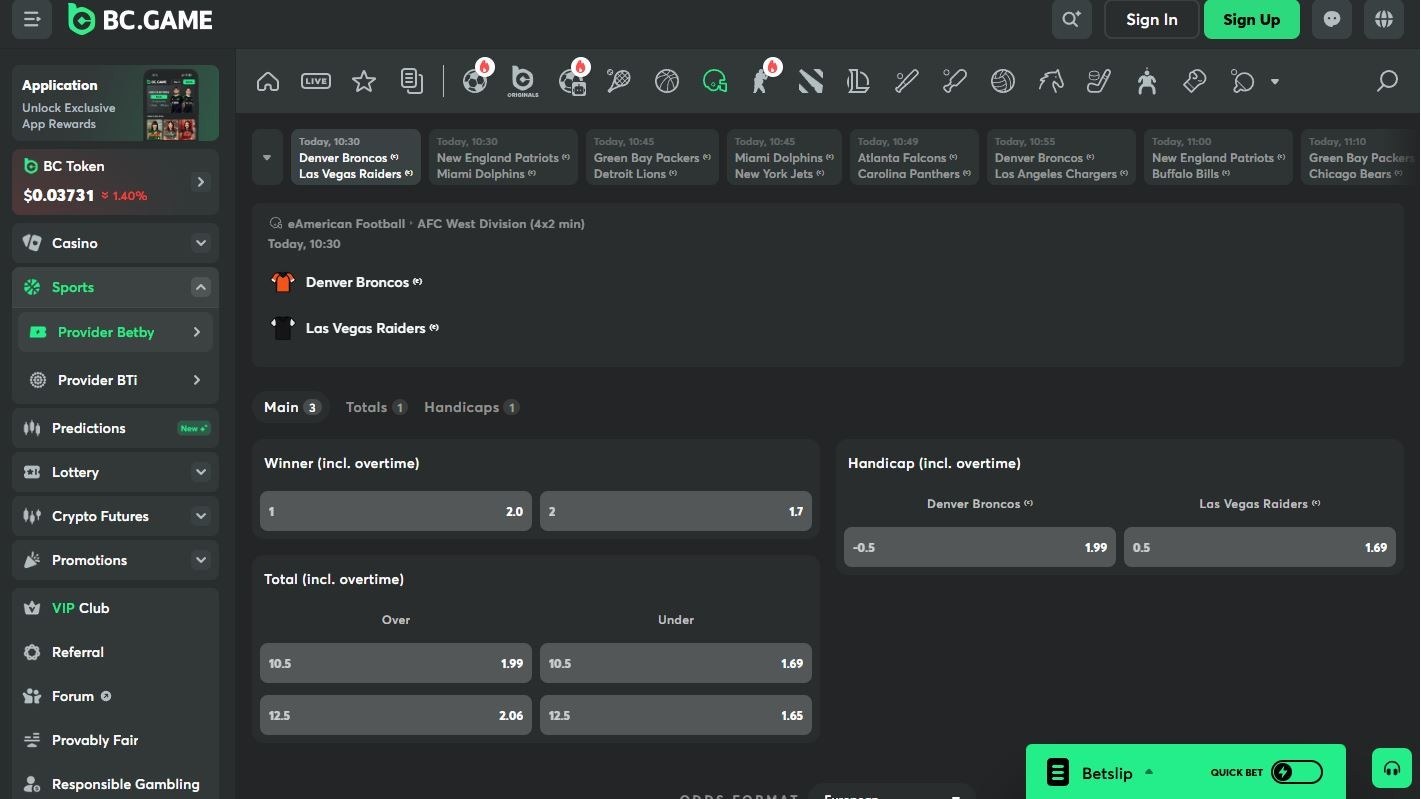Open my bets document icon
1421x799 pixels.
tap(412, 81)
